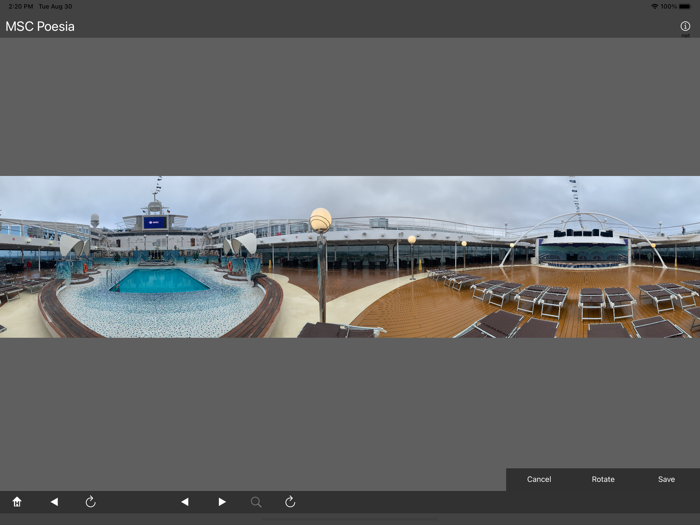Show next photo with right-pointing arrow
Viewport: 700px width, 525px height.
coord(222,502)
